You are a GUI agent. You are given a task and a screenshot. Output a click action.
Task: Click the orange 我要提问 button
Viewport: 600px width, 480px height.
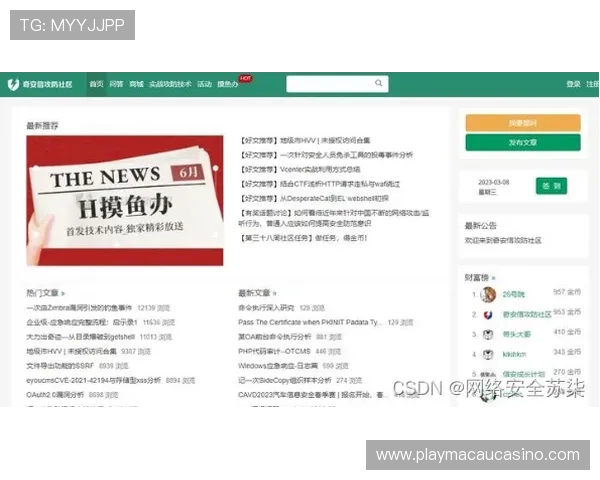pos(523,123)
